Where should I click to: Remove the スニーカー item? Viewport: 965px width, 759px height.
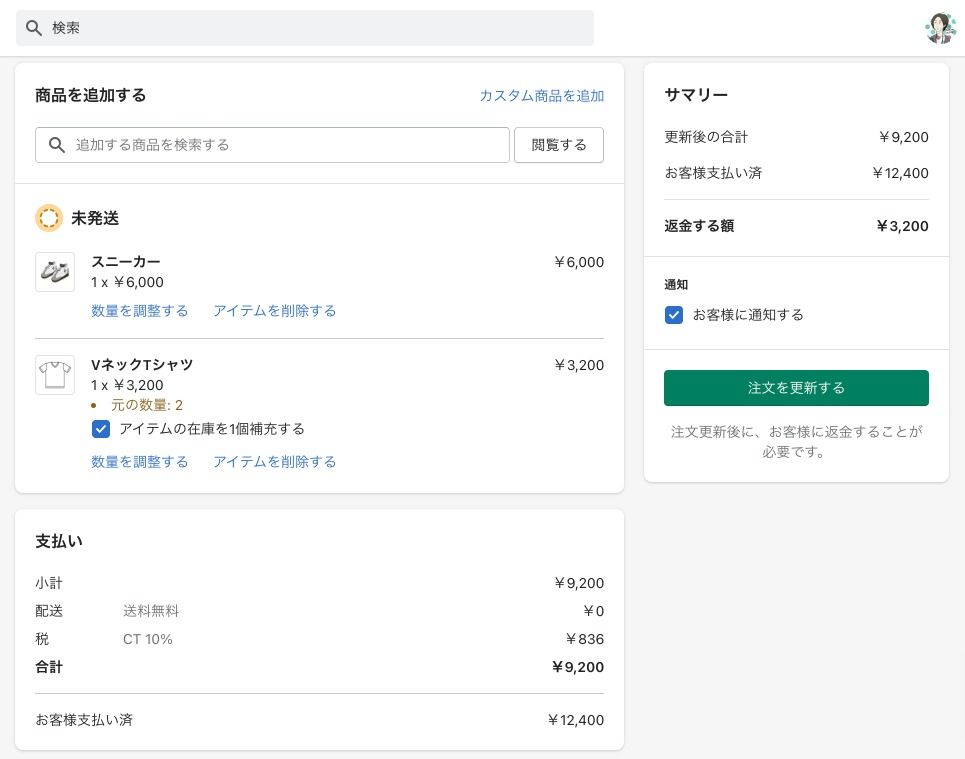tap(274, 311)
